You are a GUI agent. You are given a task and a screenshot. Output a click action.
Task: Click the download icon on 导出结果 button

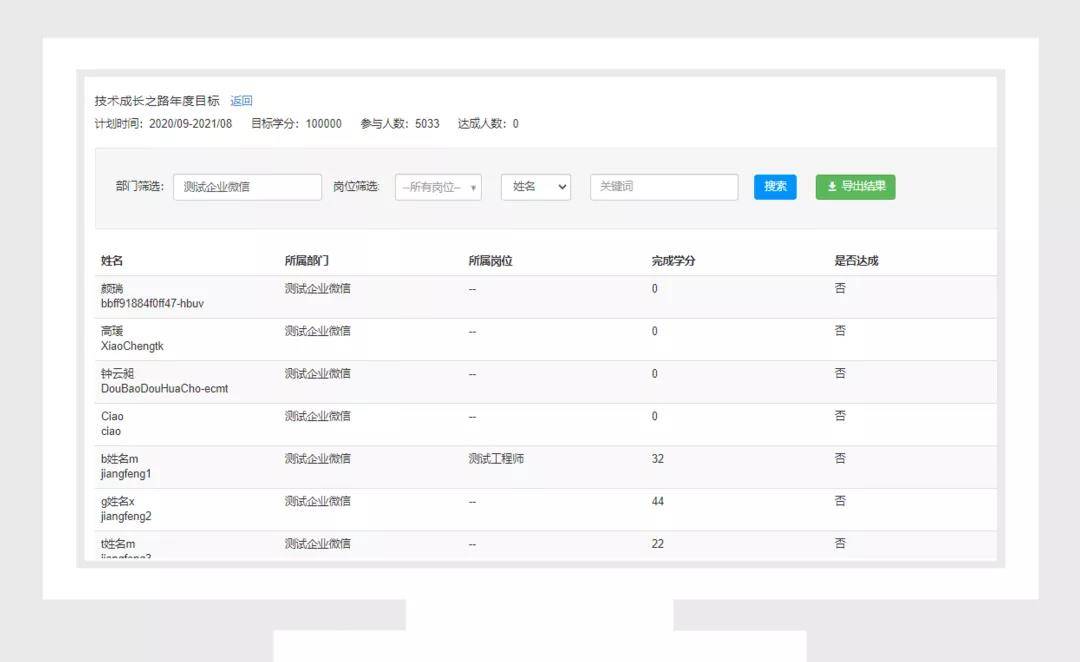pos(831,186)
